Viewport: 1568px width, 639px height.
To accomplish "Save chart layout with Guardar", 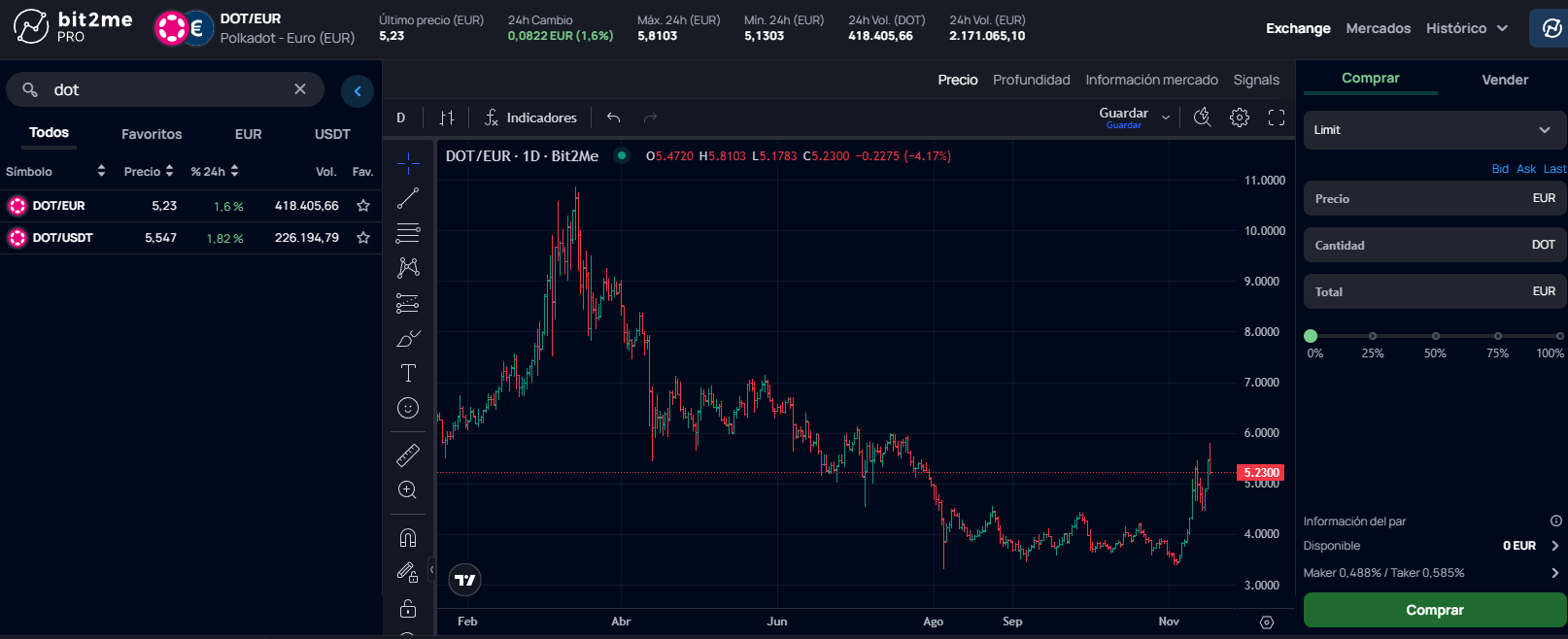I will (1123, 118).
